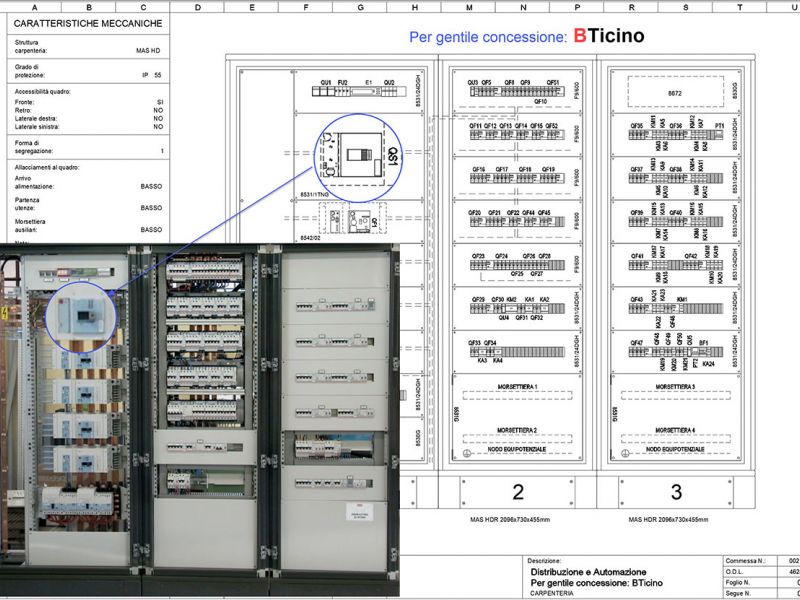Select column T header

point(740,8)
